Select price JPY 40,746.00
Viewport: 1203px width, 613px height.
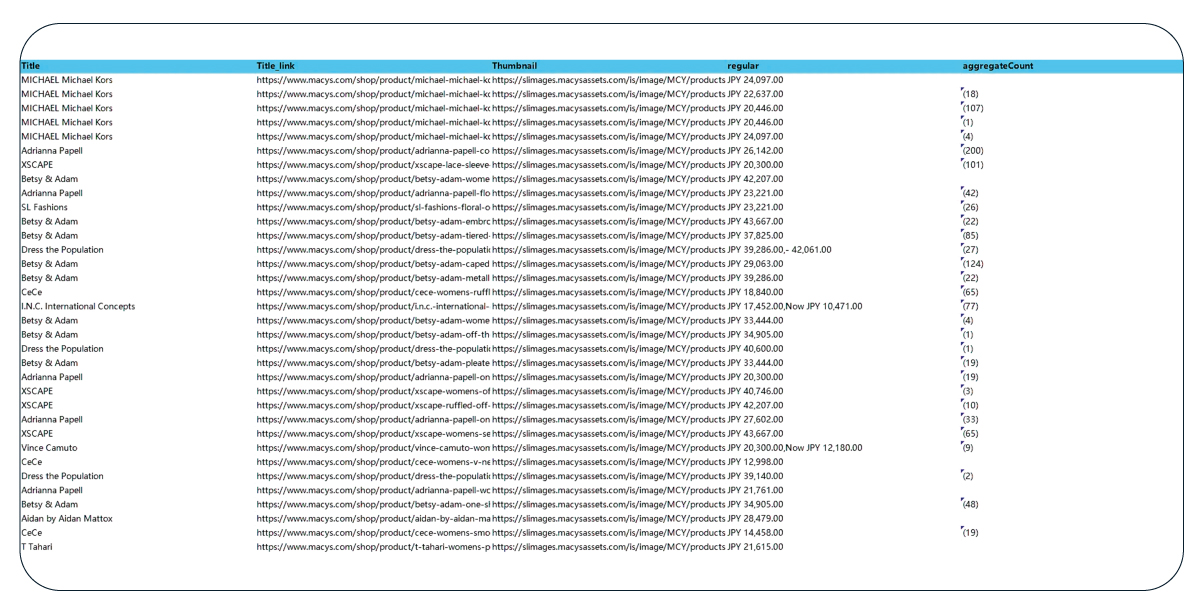(x=755, y=391)
